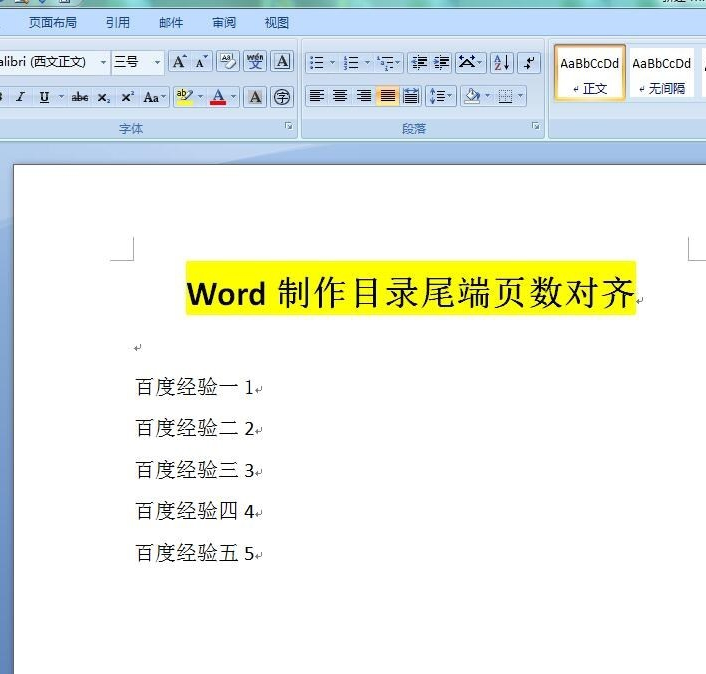The width and height of the screenshot is (706, 674).
Task: Switch to the 审阅 tab
Action: coord(224,23)
